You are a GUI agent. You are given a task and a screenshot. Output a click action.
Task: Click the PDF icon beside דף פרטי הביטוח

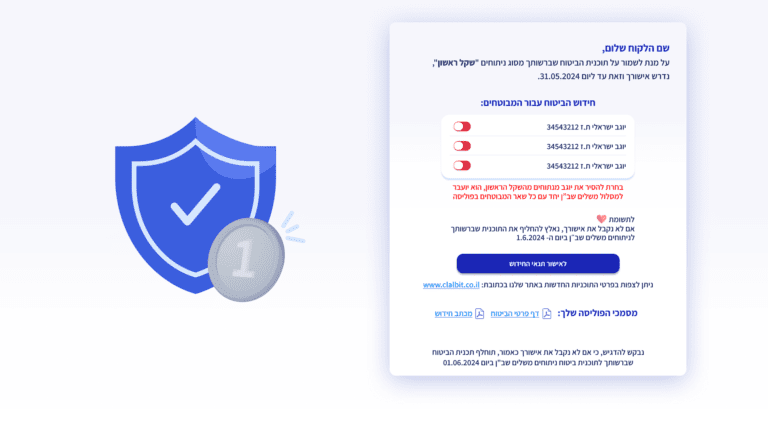547,313
